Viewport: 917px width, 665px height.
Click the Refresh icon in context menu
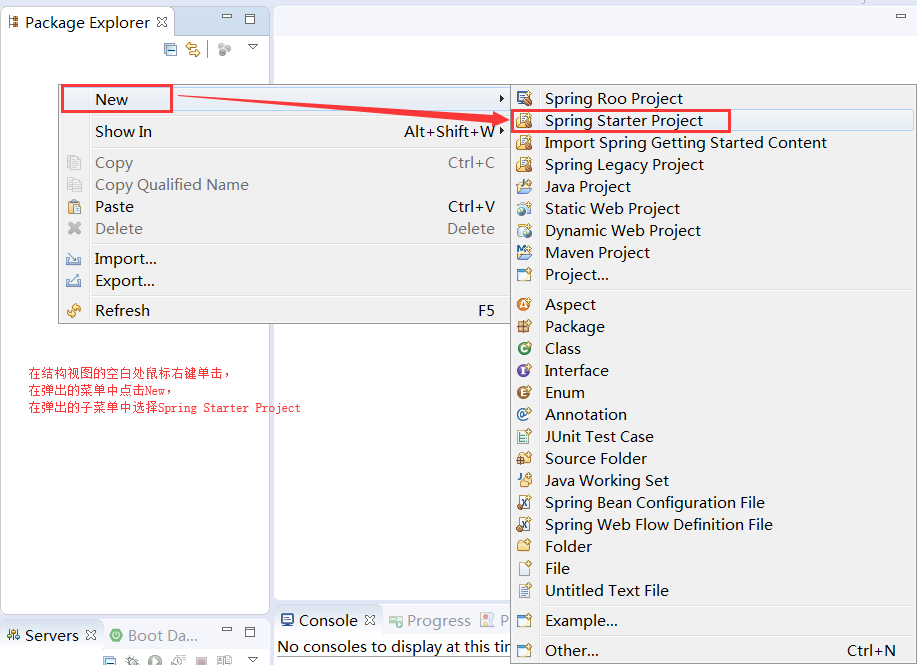(x=74, y=311)
